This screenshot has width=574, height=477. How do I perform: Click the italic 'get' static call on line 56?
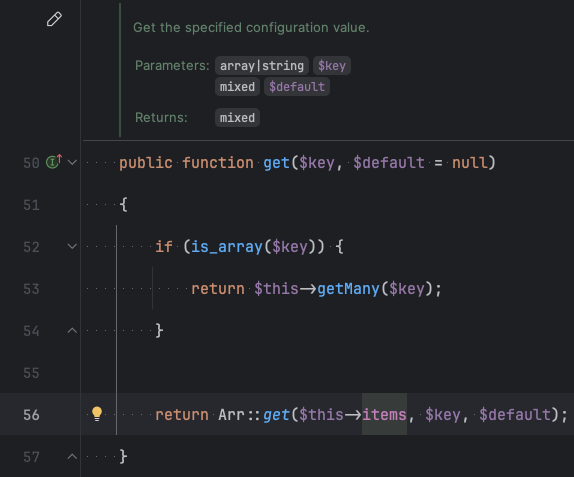click(x=276, y=415)
